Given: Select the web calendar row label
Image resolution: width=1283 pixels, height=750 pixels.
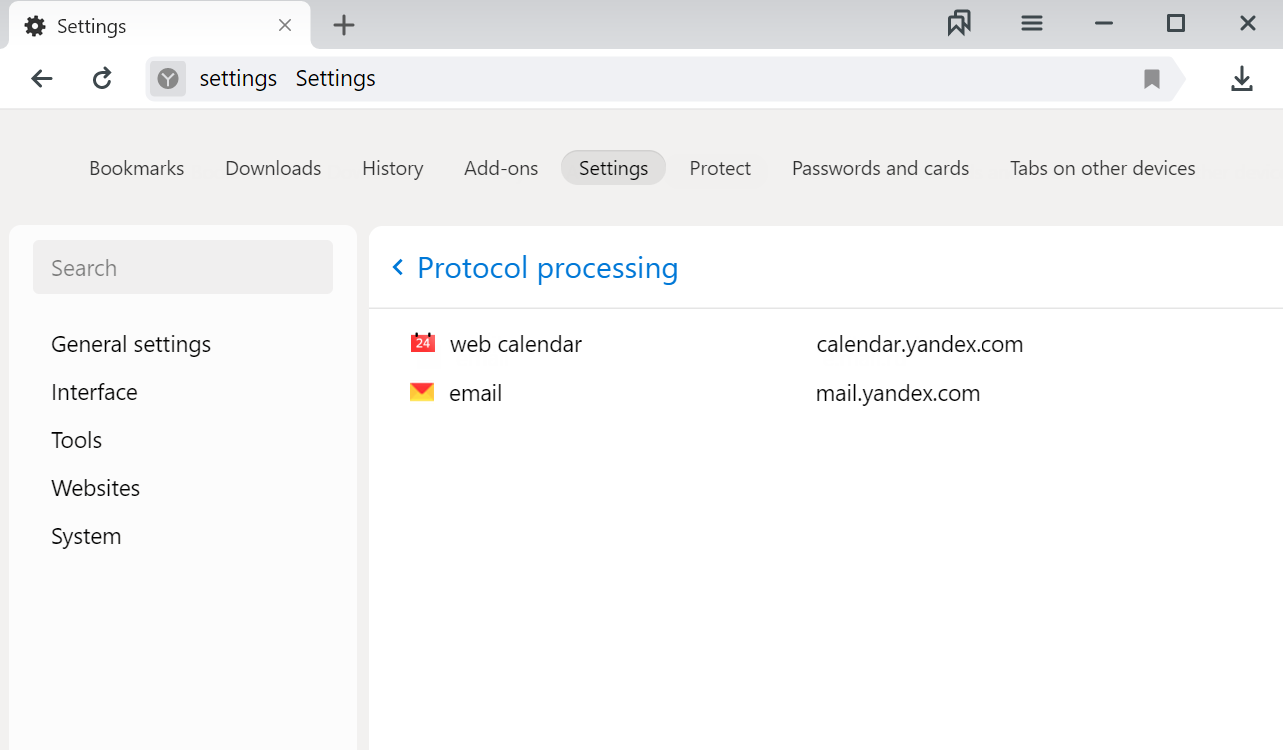Looking at the screenshot, I should pos(516,344).
